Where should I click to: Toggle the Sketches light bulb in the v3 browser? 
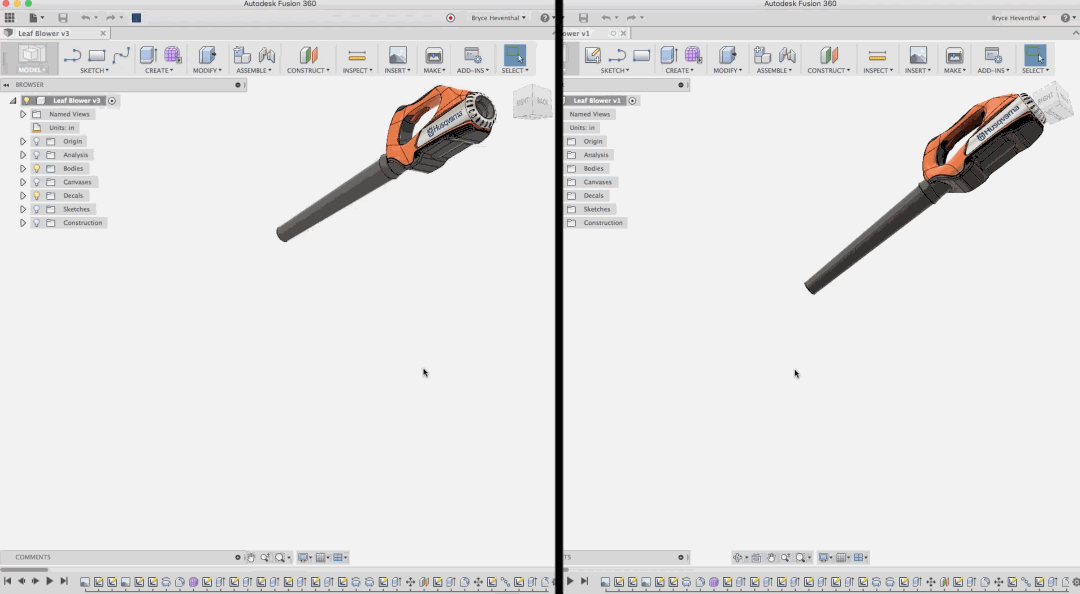pyautogui.click(x=37, y=210)
